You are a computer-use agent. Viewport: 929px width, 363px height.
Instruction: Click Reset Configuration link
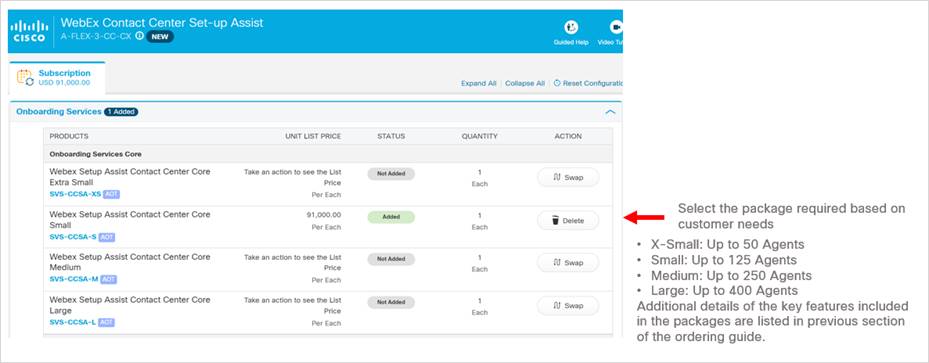tap(588, 83)
